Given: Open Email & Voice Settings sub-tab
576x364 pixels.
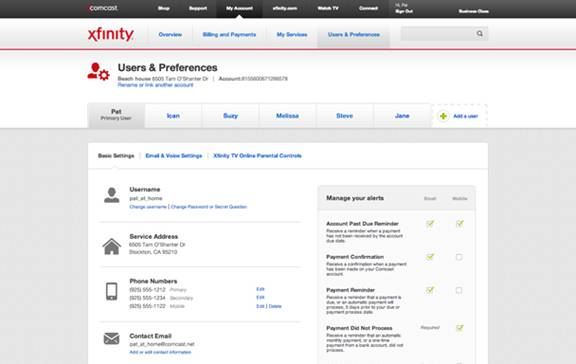Looking at the screenshot, I should click(x=174, y=156).
